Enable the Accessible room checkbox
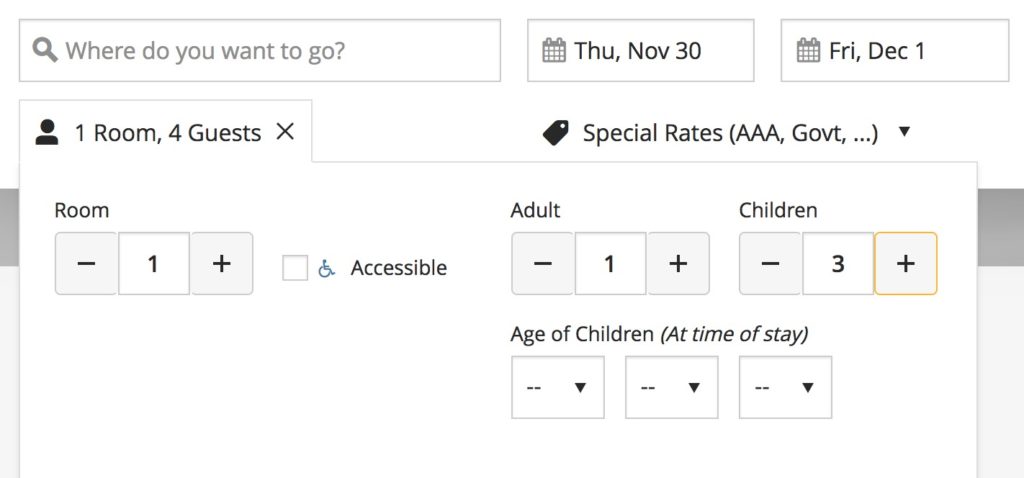The image size is (1024, 478). 295,268
